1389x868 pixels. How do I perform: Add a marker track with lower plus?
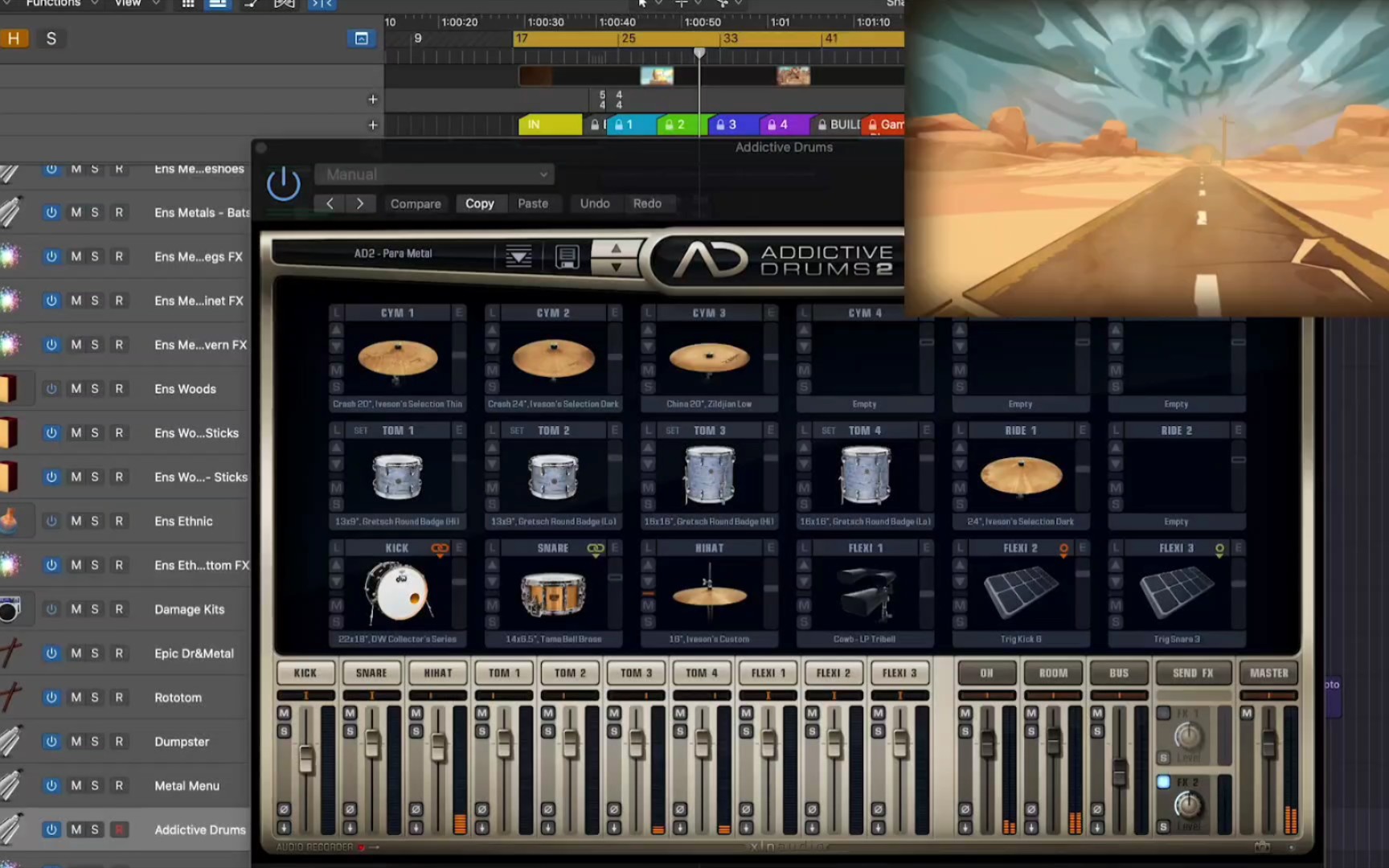click(372, 125)
